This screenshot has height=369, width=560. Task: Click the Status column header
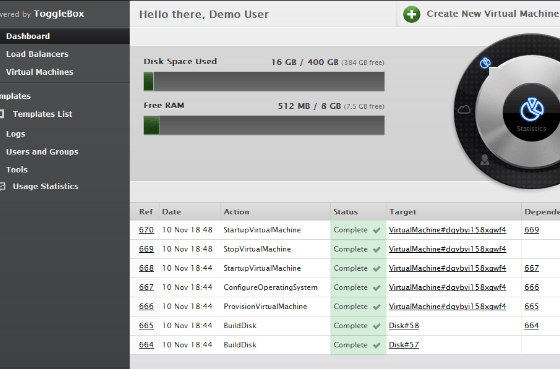tap(345, 212)
